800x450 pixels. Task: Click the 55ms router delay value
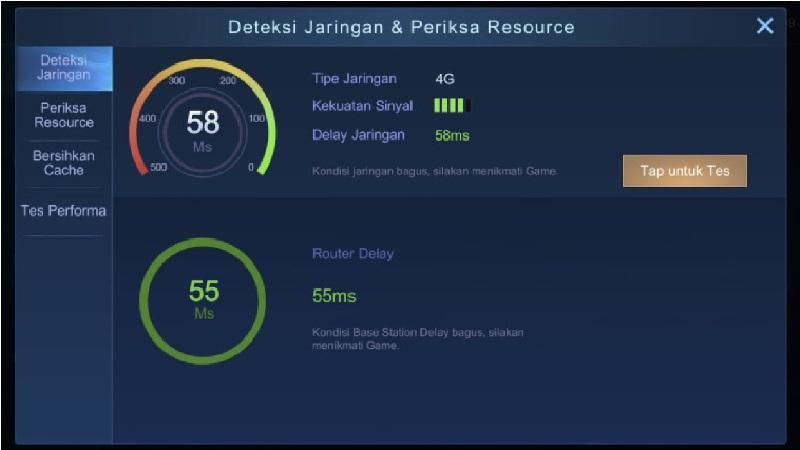[334, 296]
